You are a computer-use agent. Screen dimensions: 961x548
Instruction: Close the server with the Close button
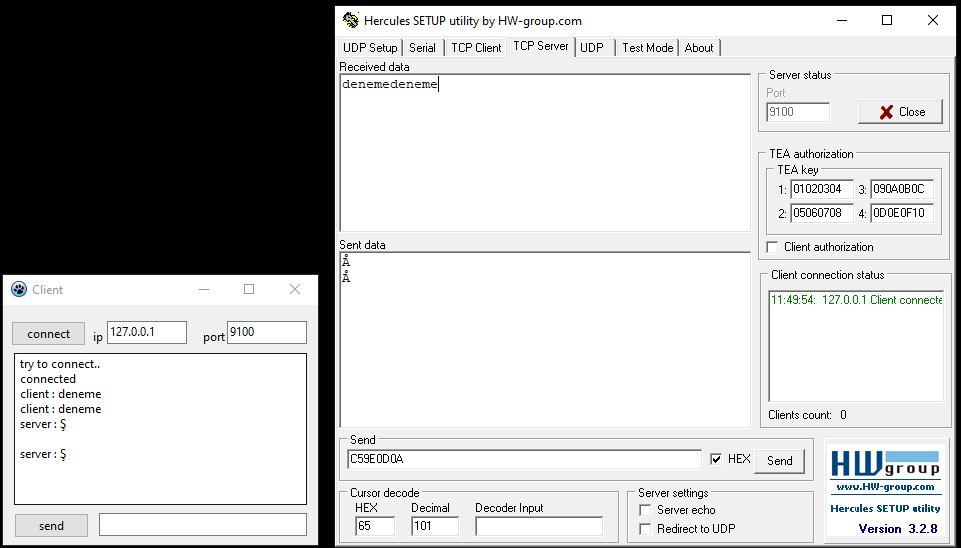point(900,112)
